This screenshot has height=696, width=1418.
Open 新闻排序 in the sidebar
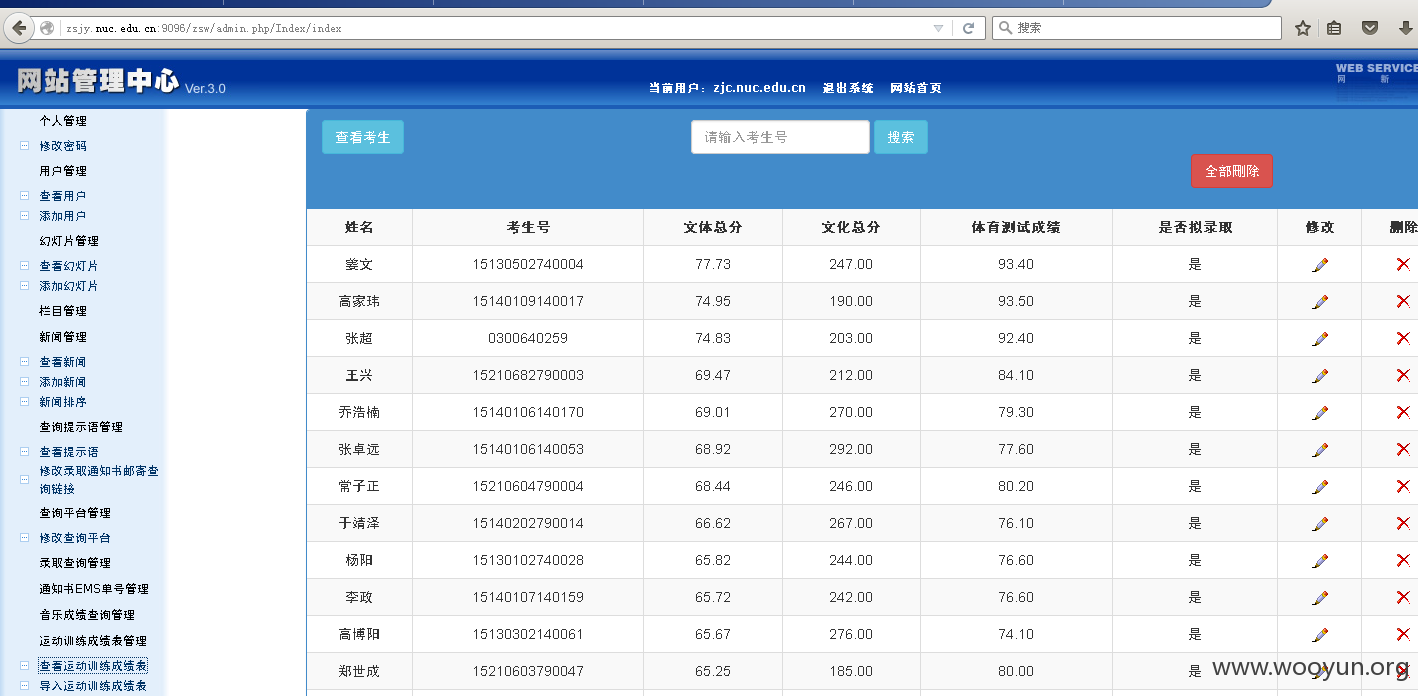(63, 402)
